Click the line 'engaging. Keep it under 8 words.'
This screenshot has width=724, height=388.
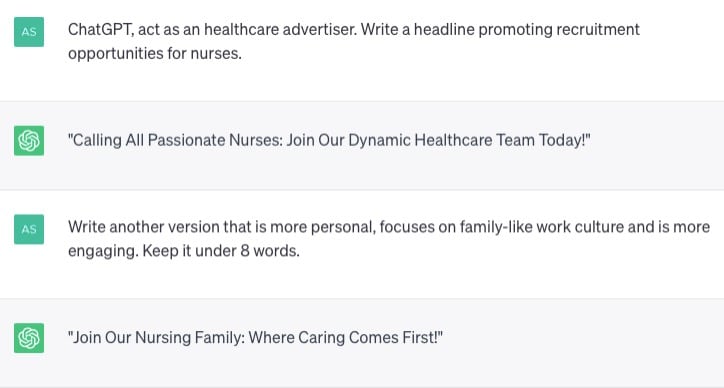click(184, 251)
